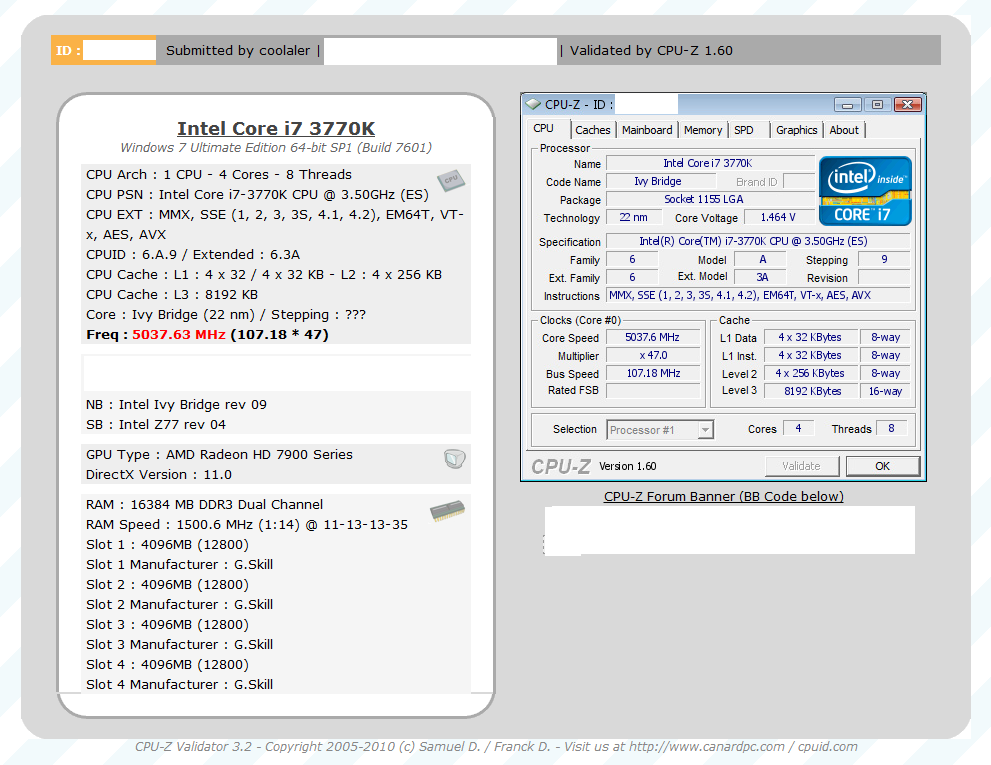Image resolution: width=991 pixels, height=765 pixels.
Task: Click the red 5037.63 MHz frequency text
Action: (179, 334)
